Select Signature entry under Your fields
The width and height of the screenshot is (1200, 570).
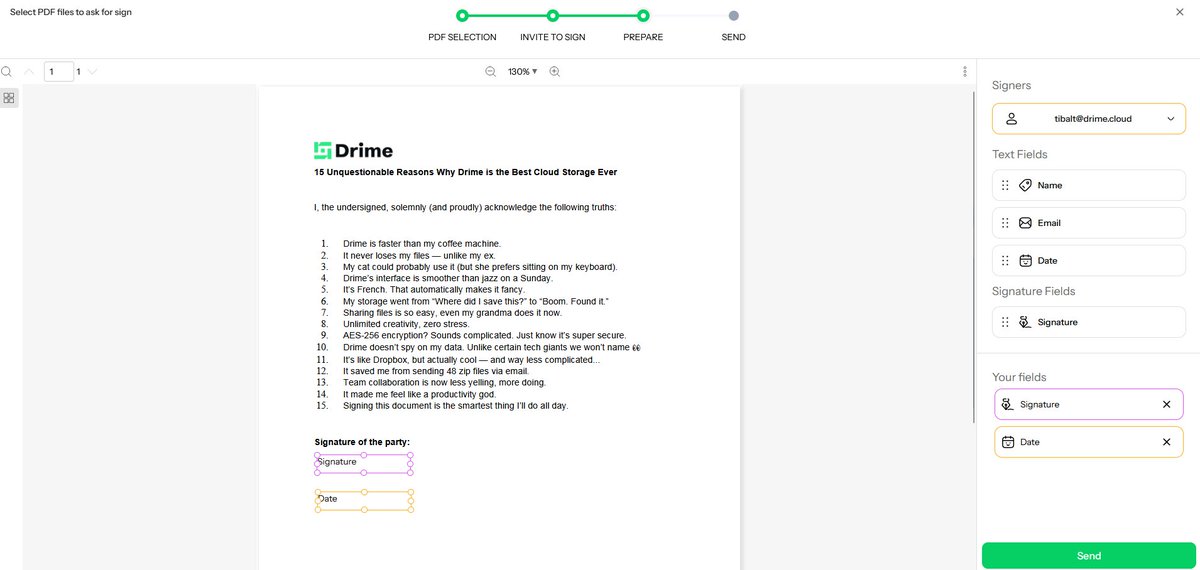[x=1089, y=404]
